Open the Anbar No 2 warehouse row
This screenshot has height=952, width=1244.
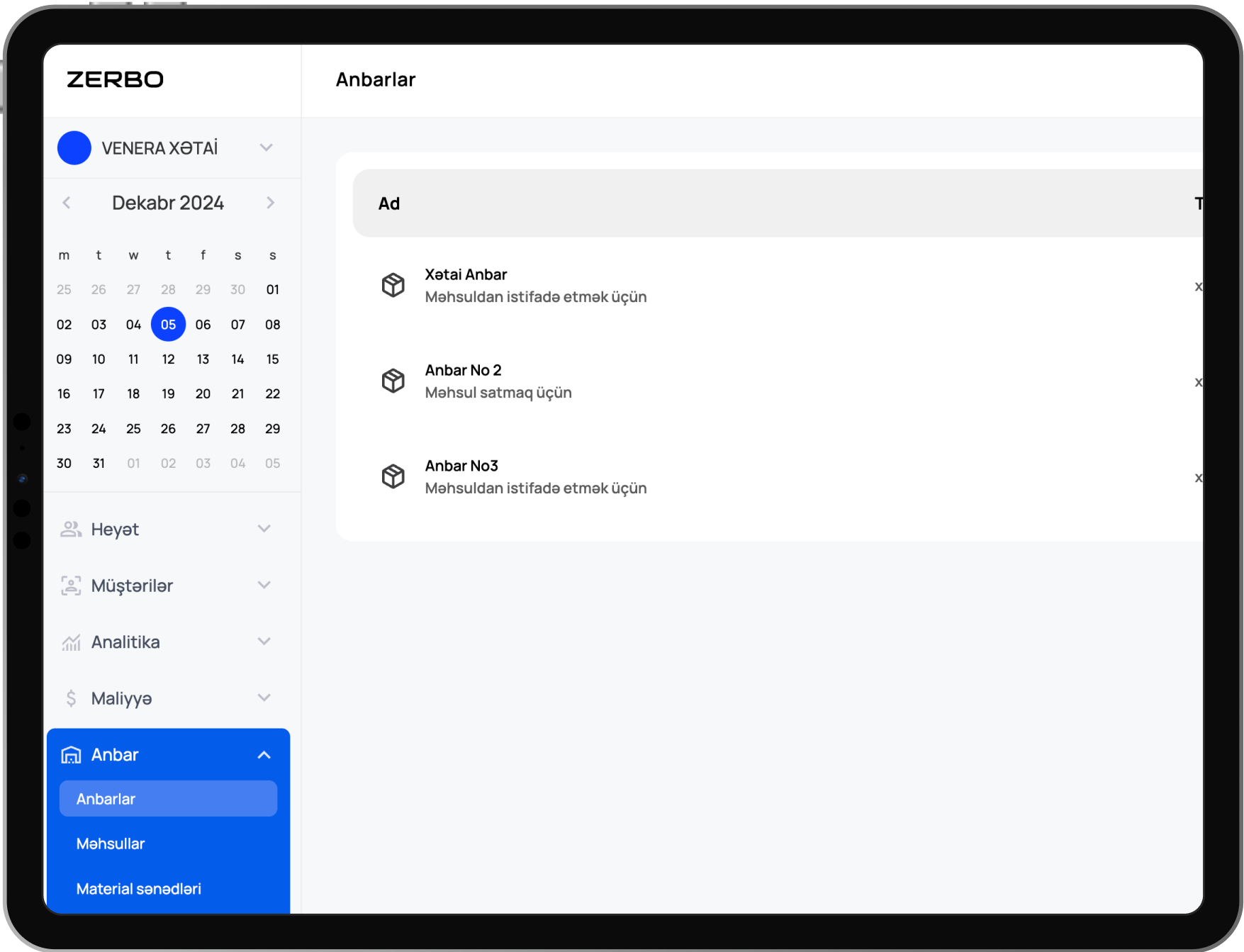click(x=778, y=381)
